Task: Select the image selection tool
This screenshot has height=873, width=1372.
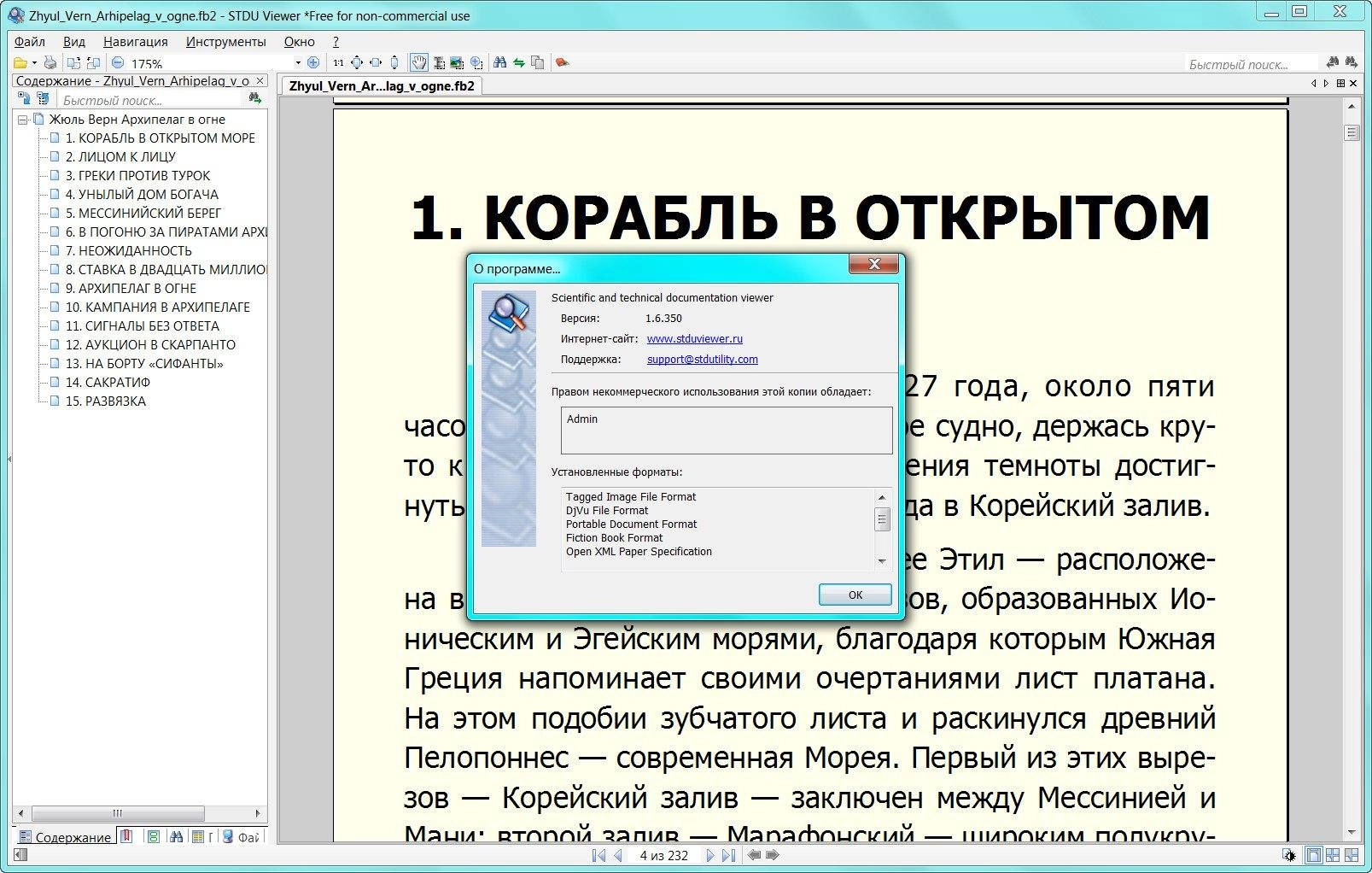Action: (456, 62)
